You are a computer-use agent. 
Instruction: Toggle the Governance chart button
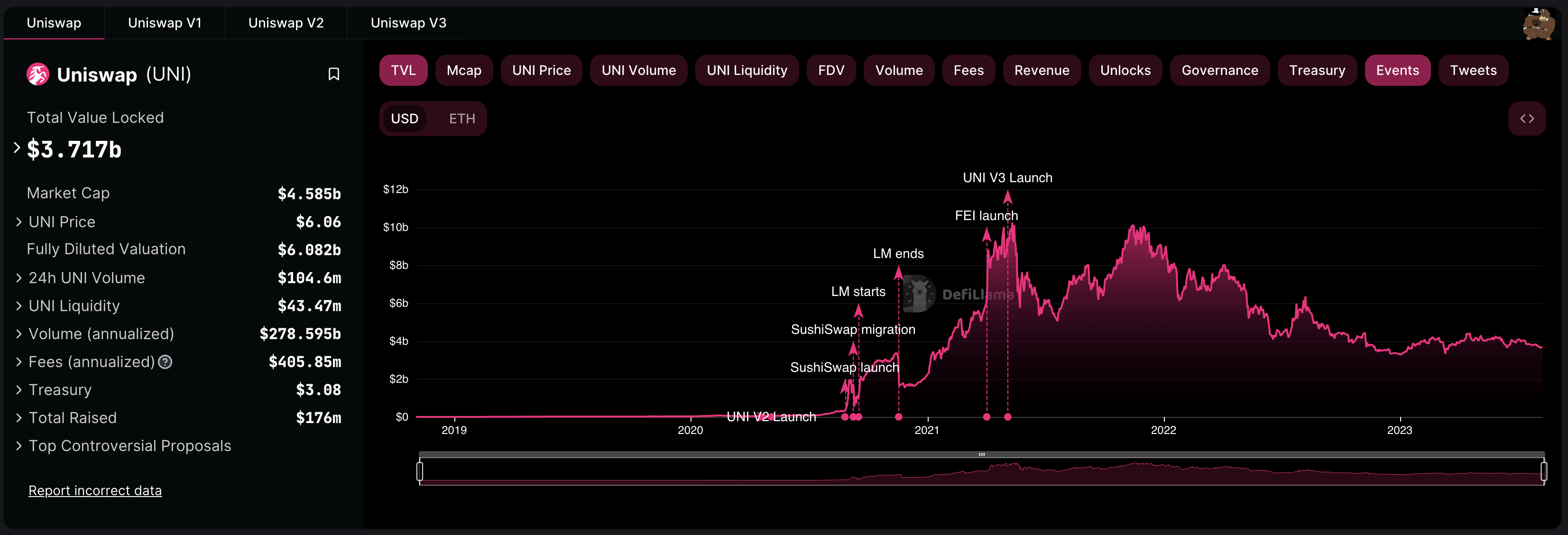pyautogui.click(x=1219, y=71)
